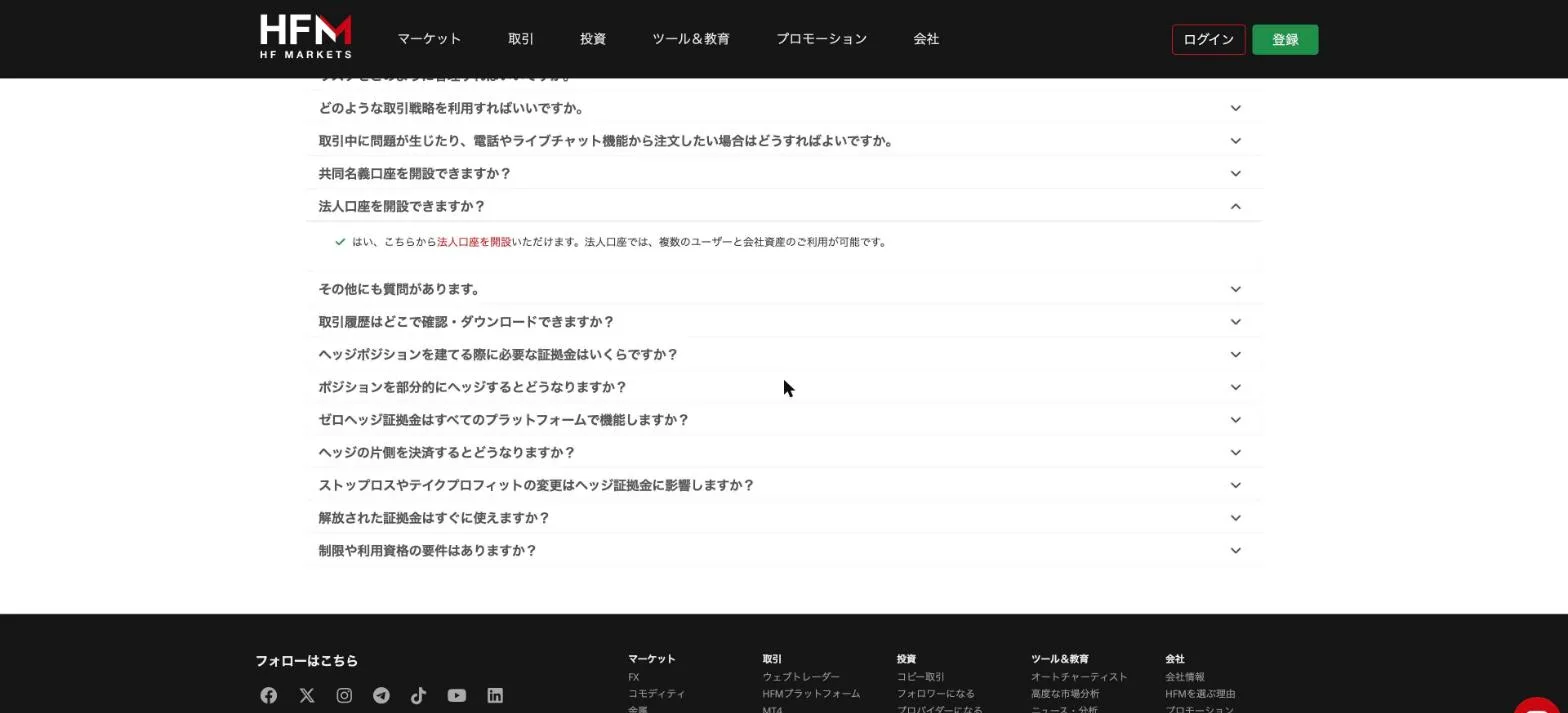Image resolution: width=1568 pixels, height=713 pixels.
Task: Open the ツール＆教育 navigation menu
Action: tap(691, 39)
